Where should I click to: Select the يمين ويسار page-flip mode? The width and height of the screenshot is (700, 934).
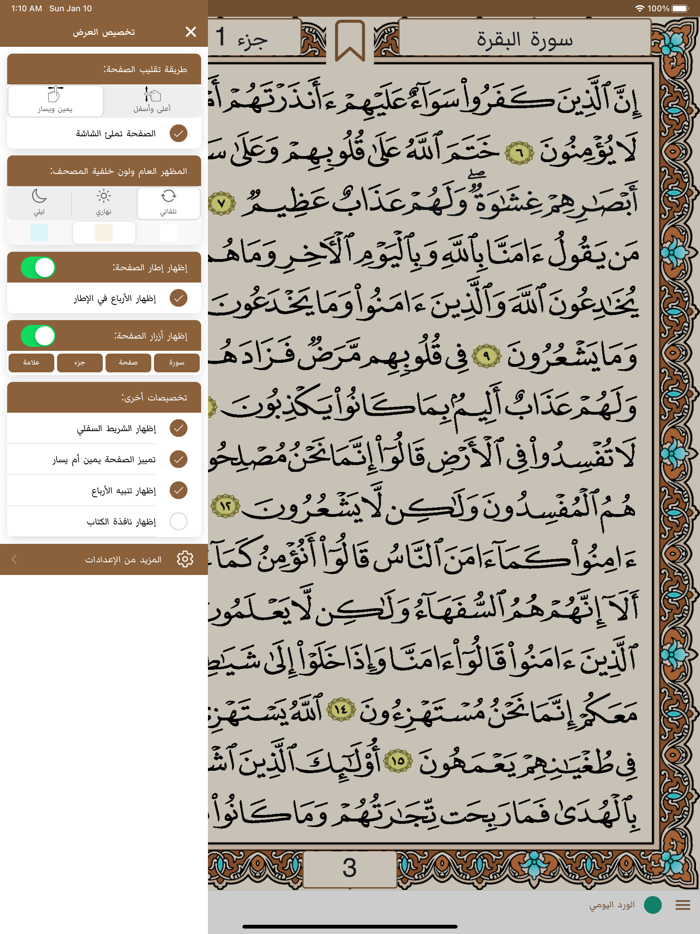click(55, 101)
